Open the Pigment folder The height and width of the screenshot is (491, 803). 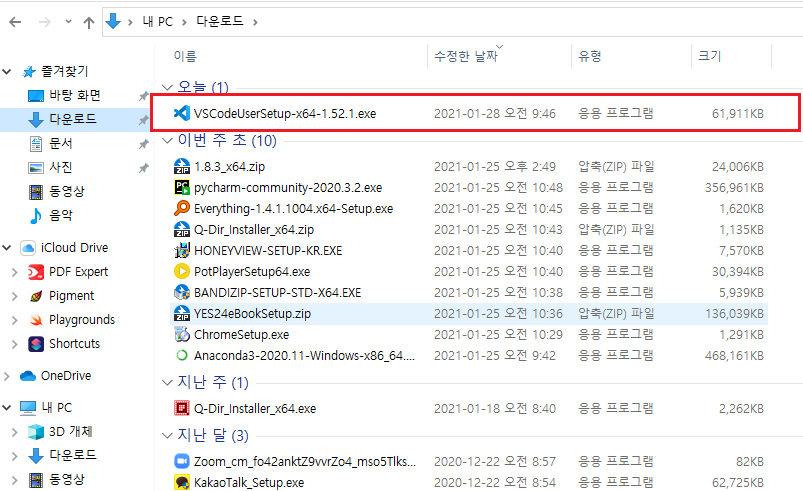72,296
